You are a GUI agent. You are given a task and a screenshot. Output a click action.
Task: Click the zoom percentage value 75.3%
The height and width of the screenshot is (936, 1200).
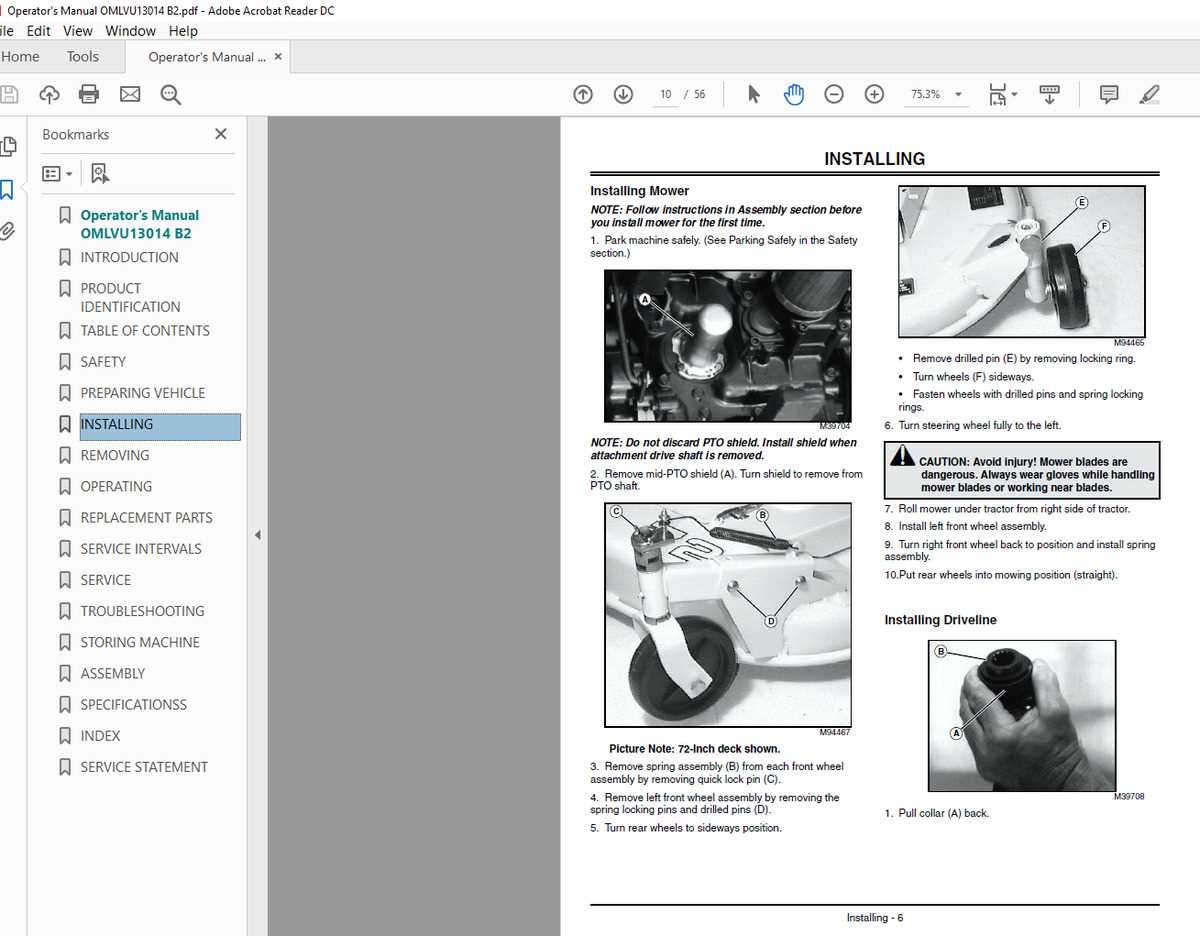click(x=925, y=94)
